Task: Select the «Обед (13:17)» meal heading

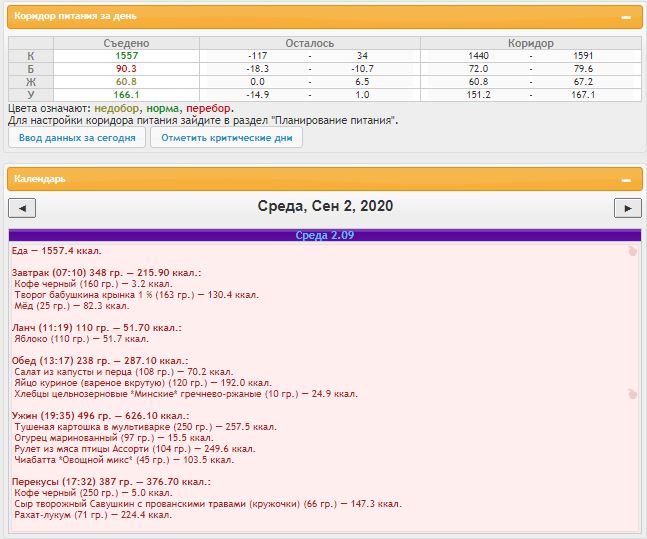Action: point(100,361)
